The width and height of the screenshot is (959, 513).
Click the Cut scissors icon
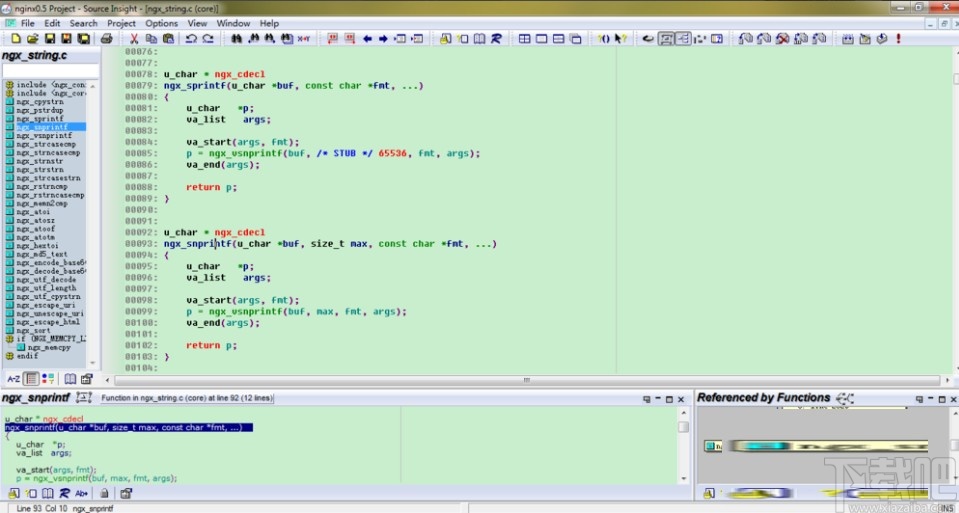point(134,39)
